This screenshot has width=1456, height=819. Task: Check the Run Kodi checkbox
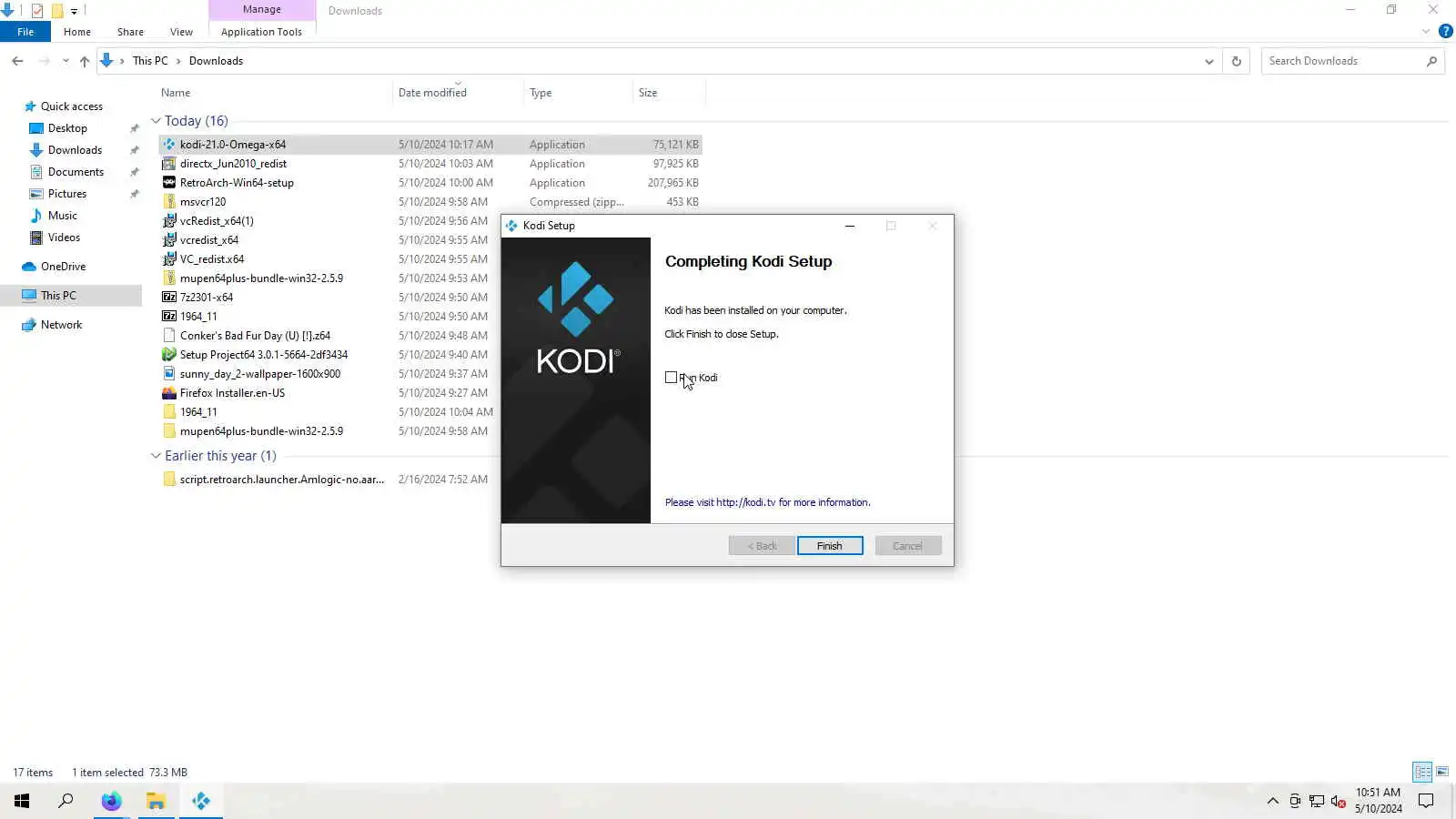click(x=671, y=378)
